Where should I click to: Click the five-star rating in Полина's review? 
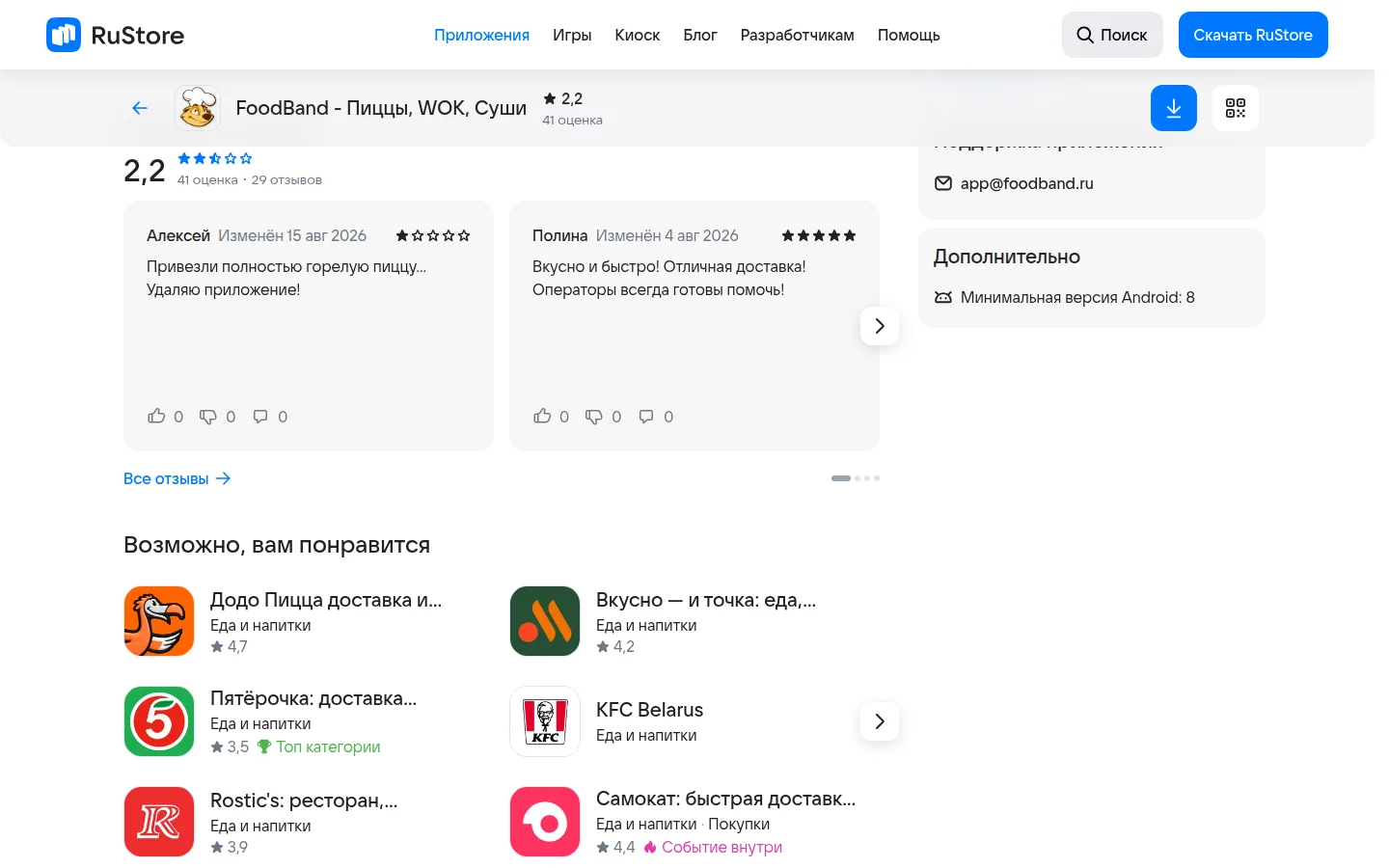pyautogui.click(x=819, y=235)
